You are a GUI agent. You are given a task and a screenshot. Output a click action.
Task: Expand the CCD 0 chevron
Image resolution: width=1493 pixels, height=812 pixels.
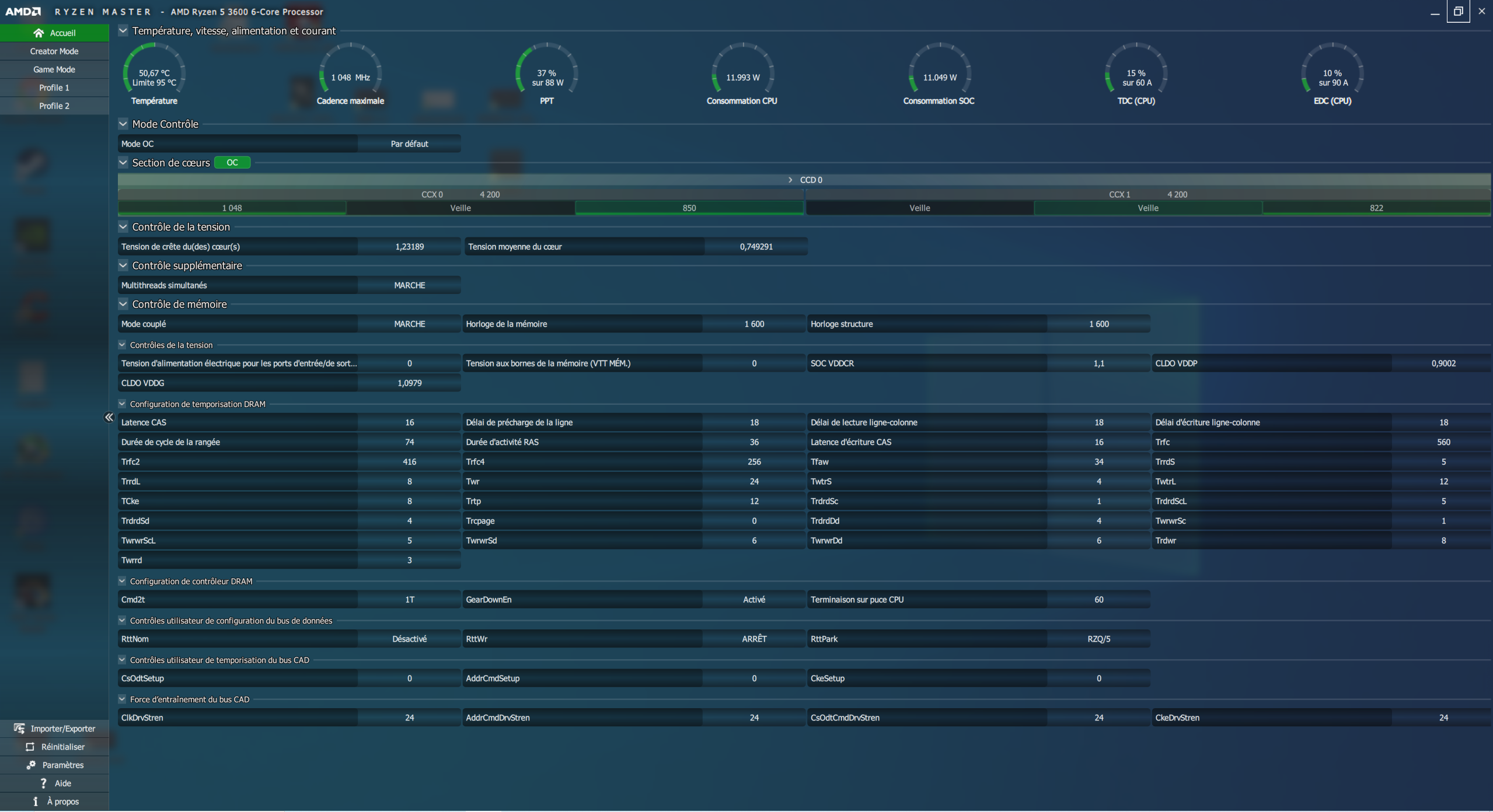point(790,180)
